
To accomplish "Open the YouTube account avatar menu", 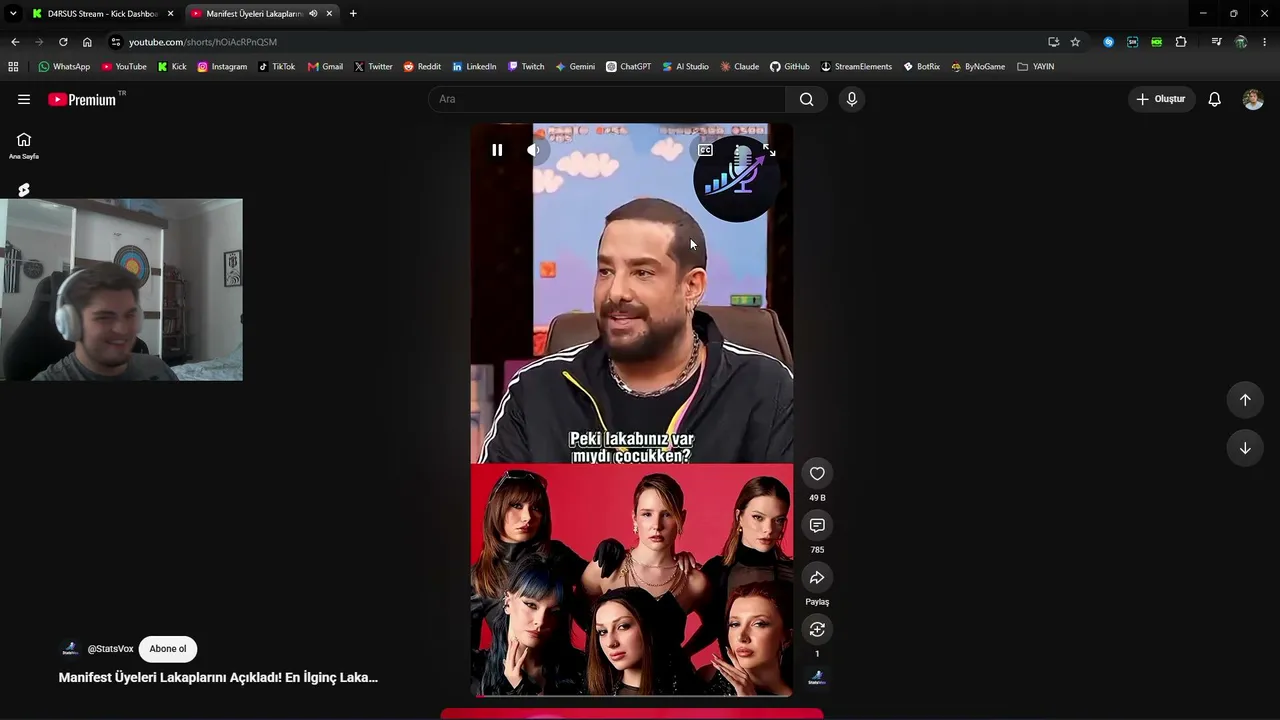I will click(x=1253, y=99).
